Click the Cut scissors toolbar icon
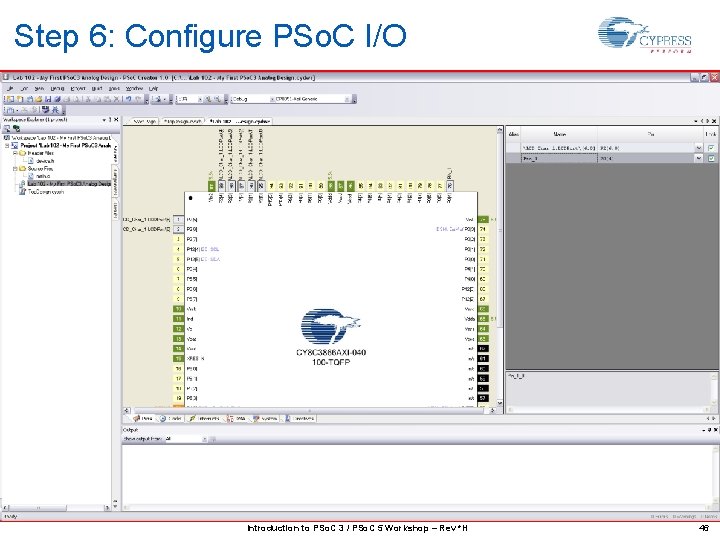Image resolution: width=720 pixels, height=540 pixels. click(88, 99)
